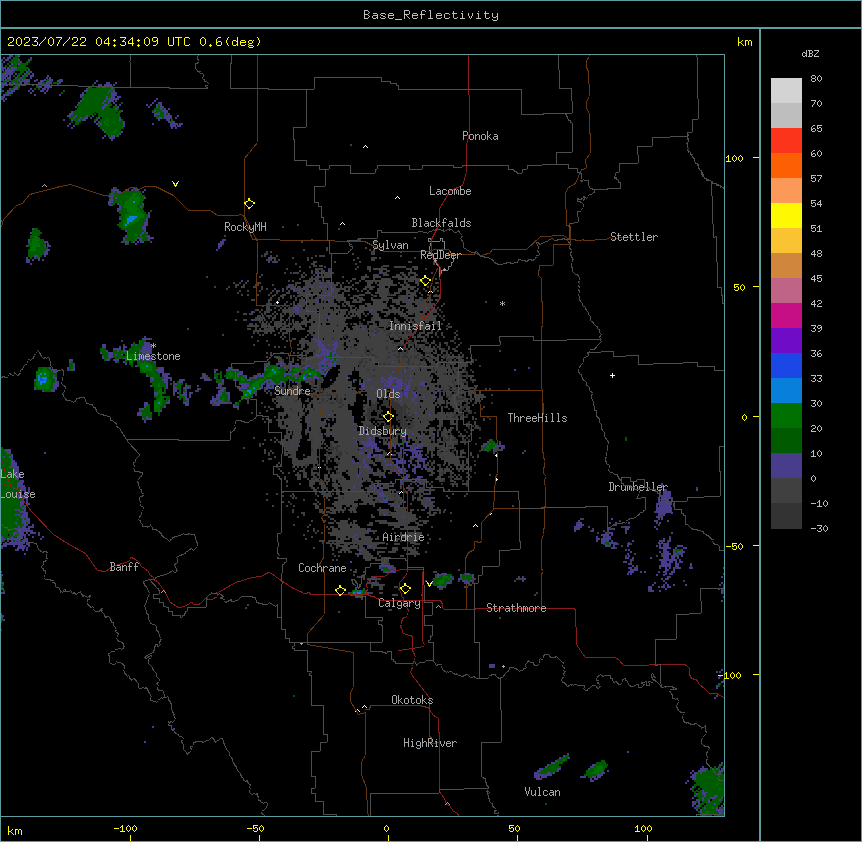This screenshot has height=842, width=862.
Task: Select the bright green 20-30 dBZ swatch
Action: click(786, 416)
